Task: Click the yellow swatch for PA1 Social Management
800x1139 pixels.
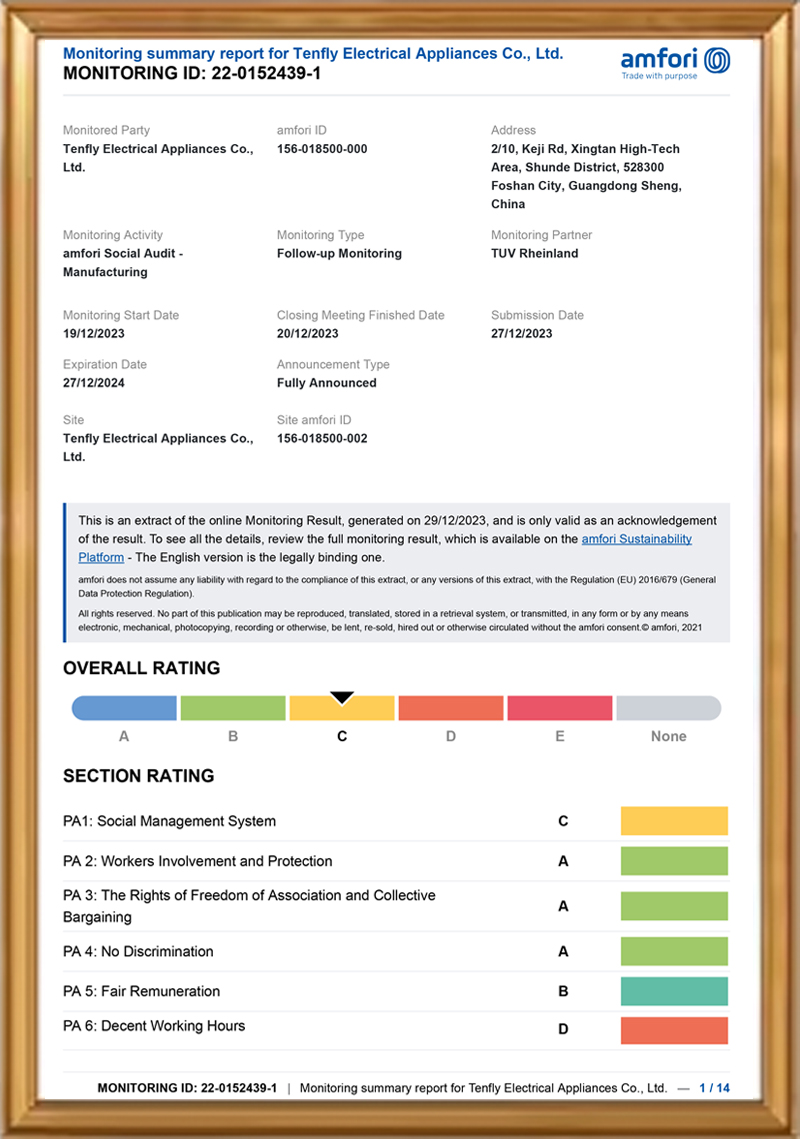Action: pyautogui.click(x=674, y=821)
